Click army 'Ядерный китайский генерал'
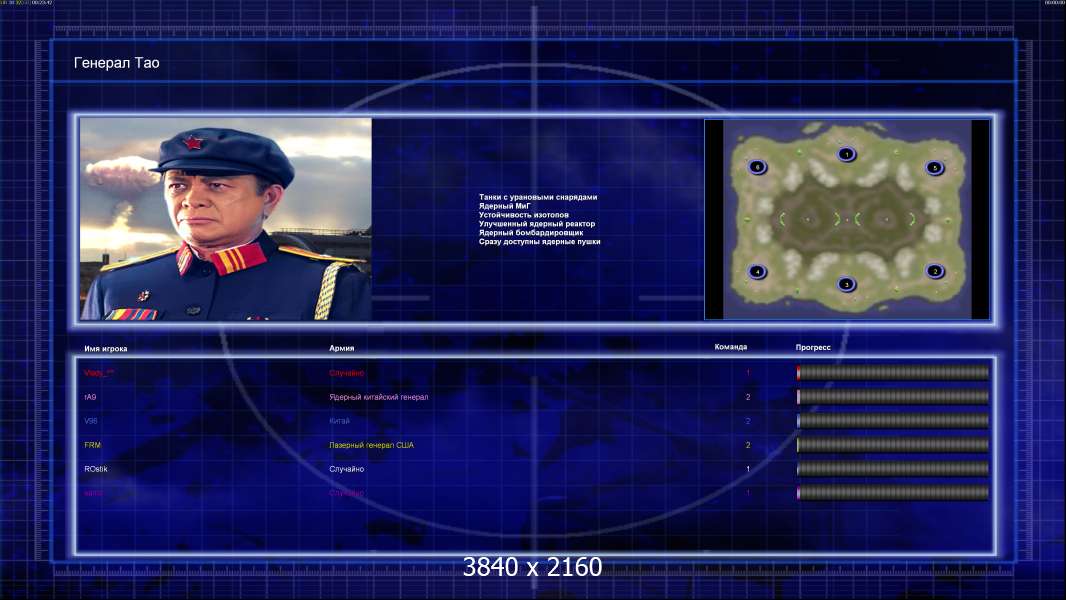This screenshot has height=600, width=1066. click(379, 397)
